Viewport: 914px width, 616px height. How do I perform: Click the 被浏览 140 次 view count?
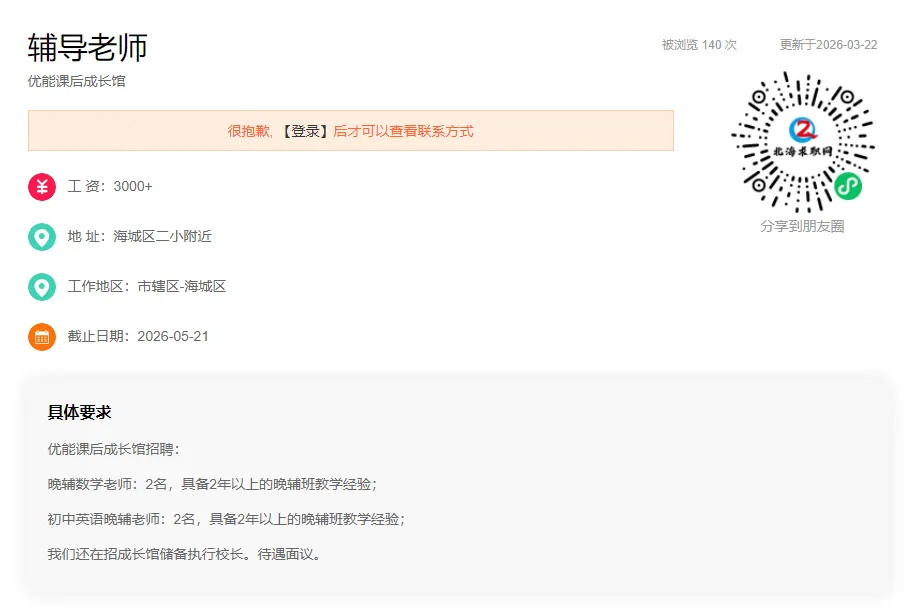click(x=699, y=45)
